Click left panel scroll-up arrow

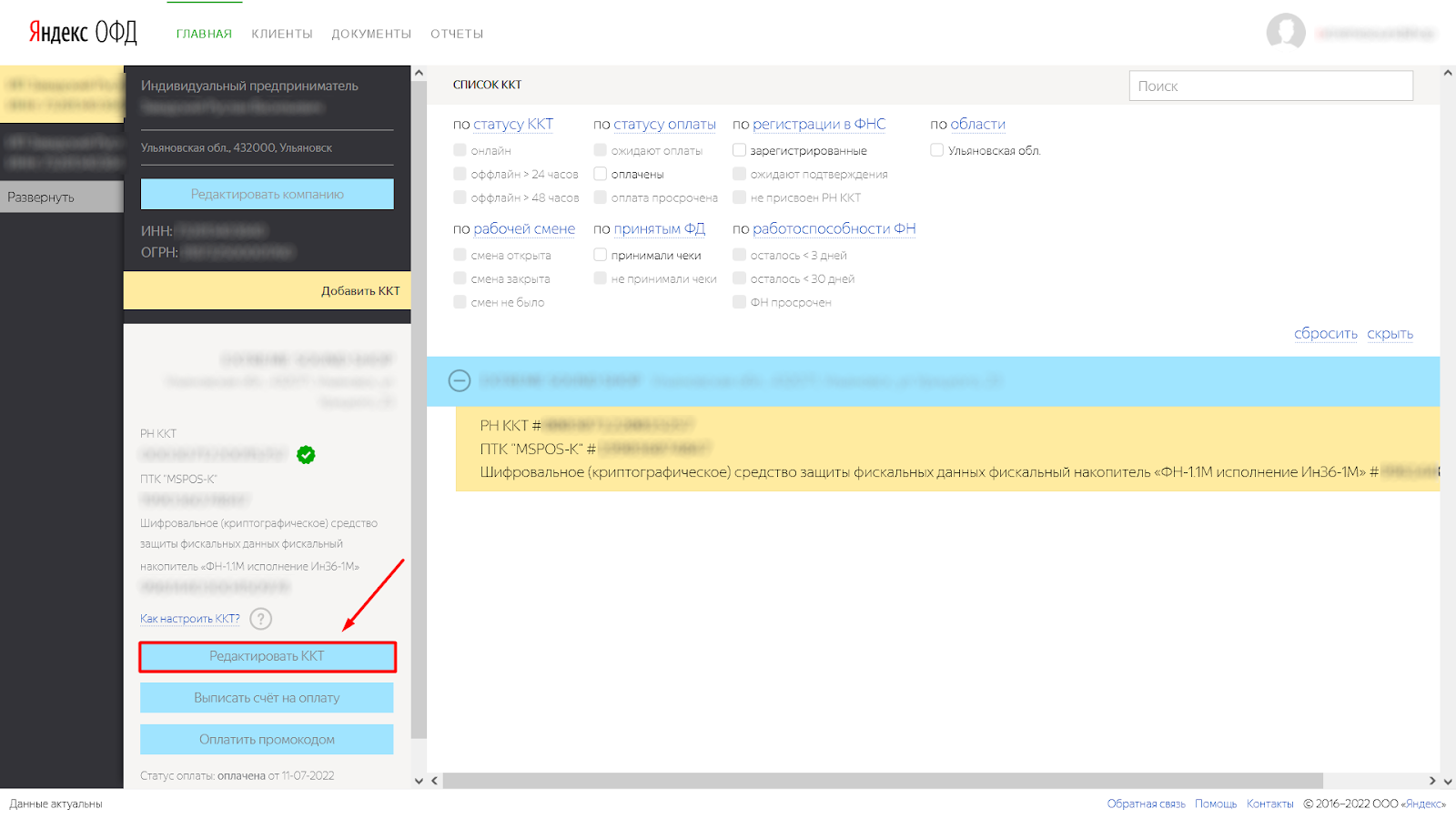(x=419, y=73)
